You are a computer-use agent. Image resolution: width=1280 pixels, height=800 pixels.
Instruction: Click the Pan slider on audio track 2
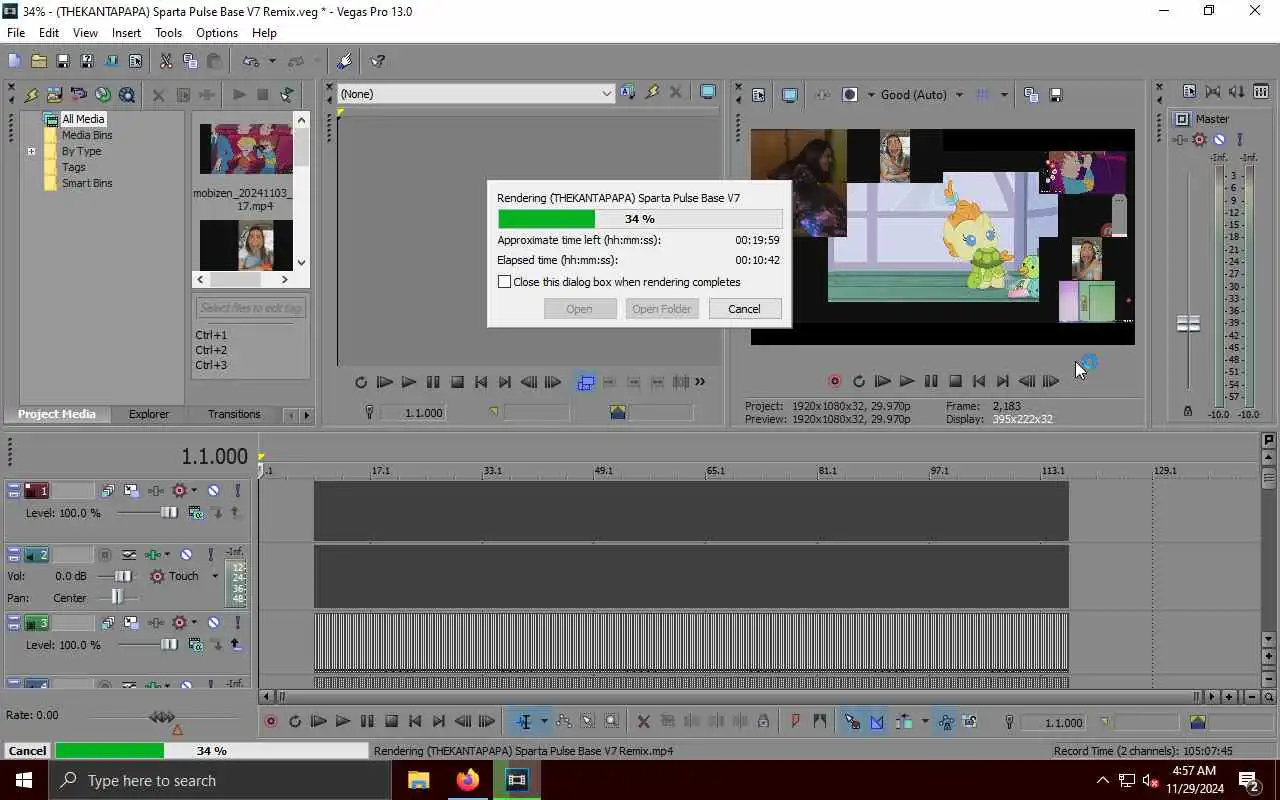(117, 597)
